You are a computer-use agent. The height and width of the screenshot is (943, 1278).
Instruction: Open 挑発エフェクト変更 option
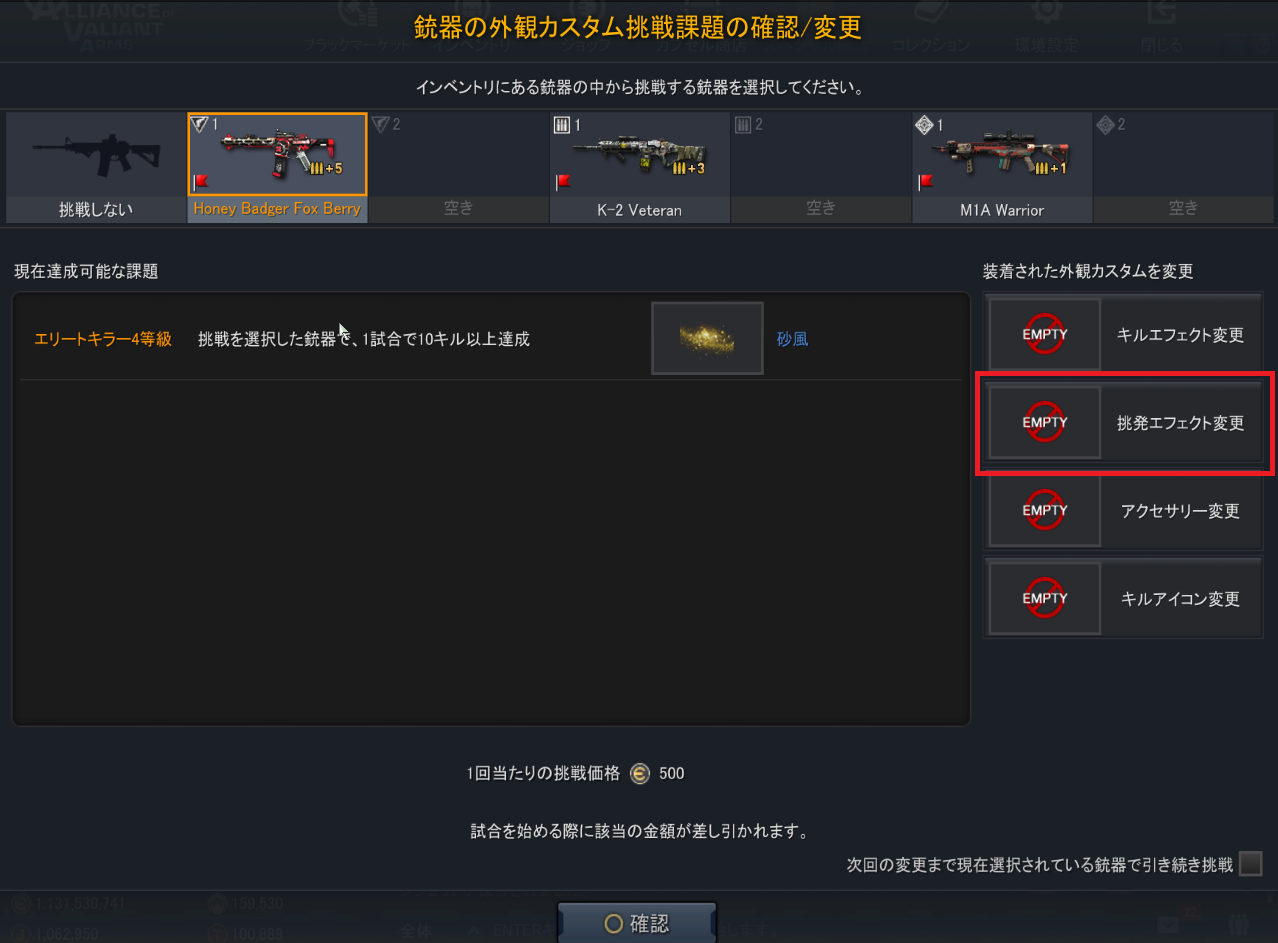pos(1124,423)
